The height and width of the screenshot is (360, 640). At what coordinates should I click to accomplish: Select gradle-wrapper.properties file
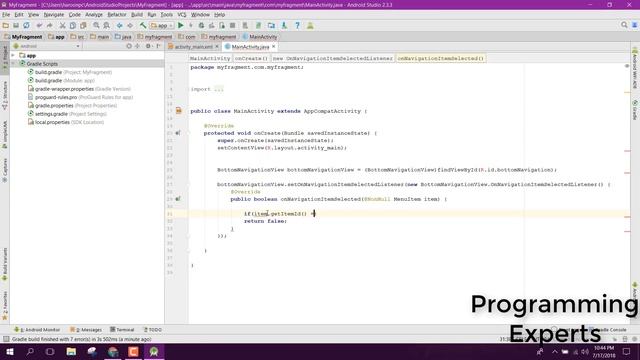[79, 89]
